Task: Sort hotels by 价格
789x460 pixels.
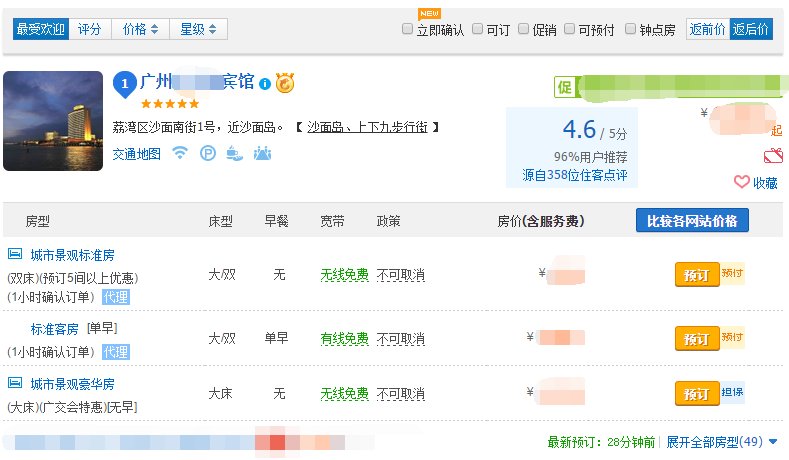Action: click(x=140, y=29)
